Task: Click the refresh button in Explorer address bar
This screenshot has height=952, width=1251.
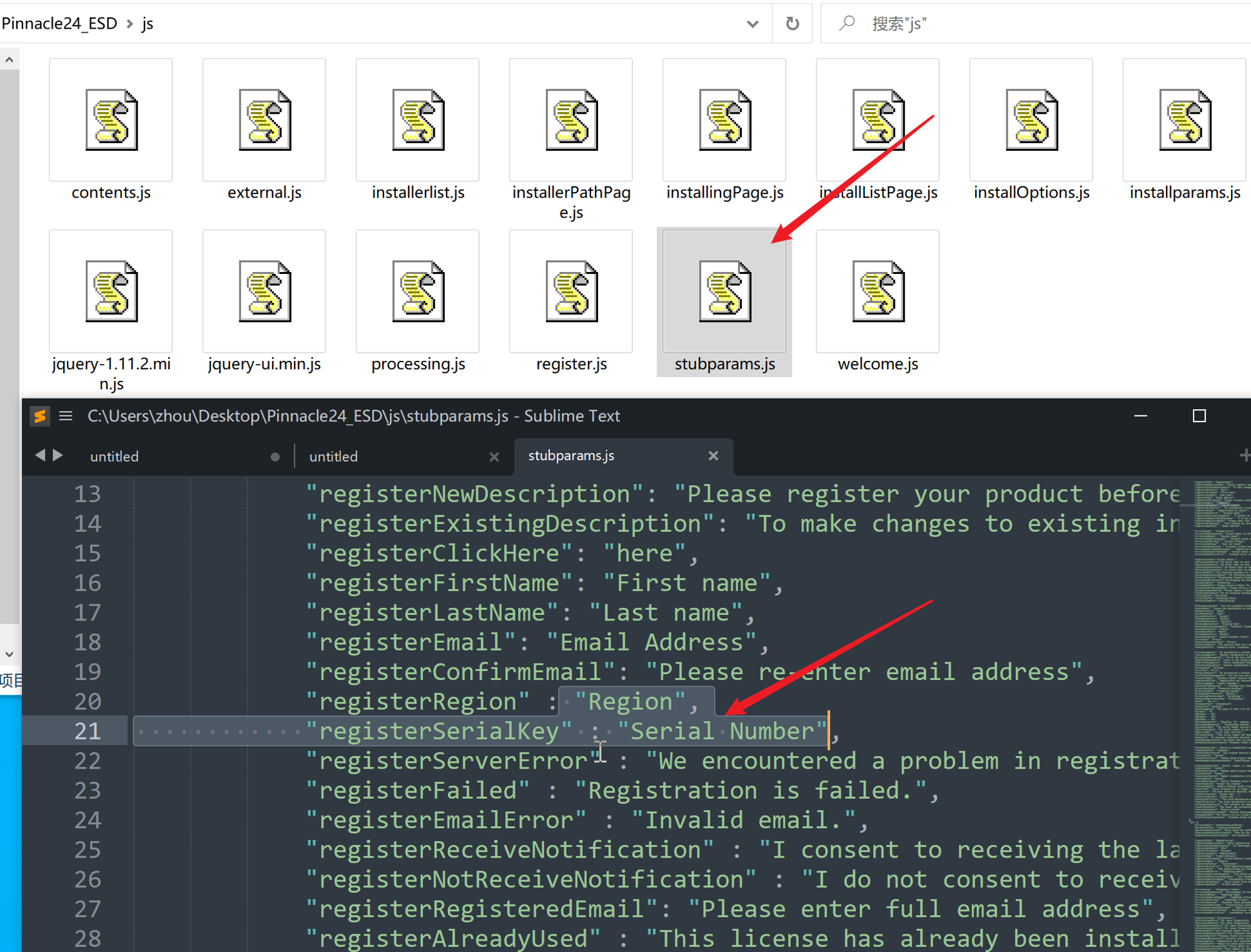Action: point(792,24)
